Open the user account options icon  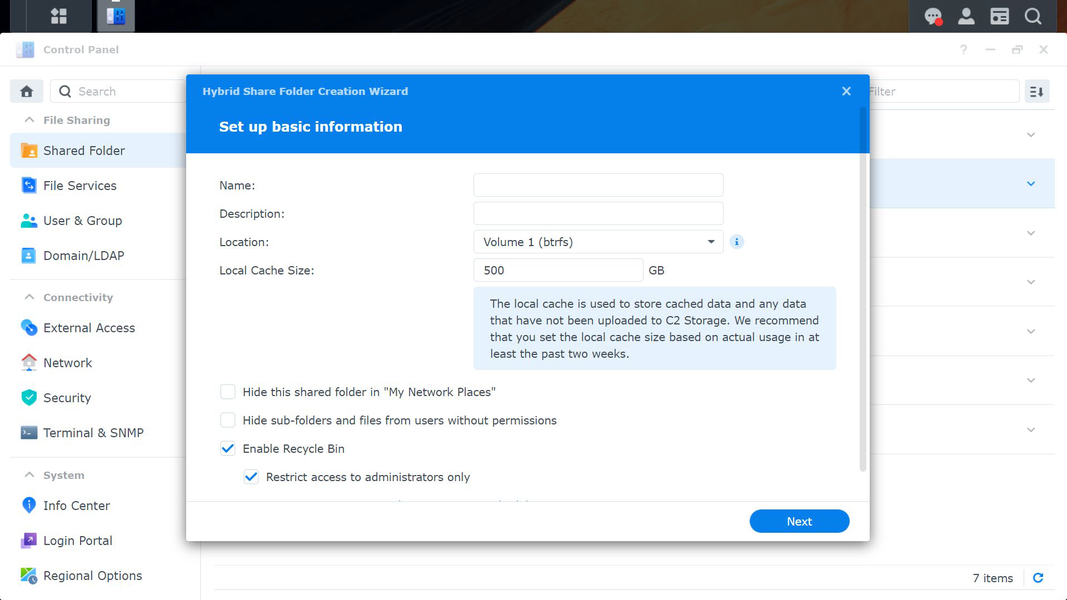tap(966, 16)
